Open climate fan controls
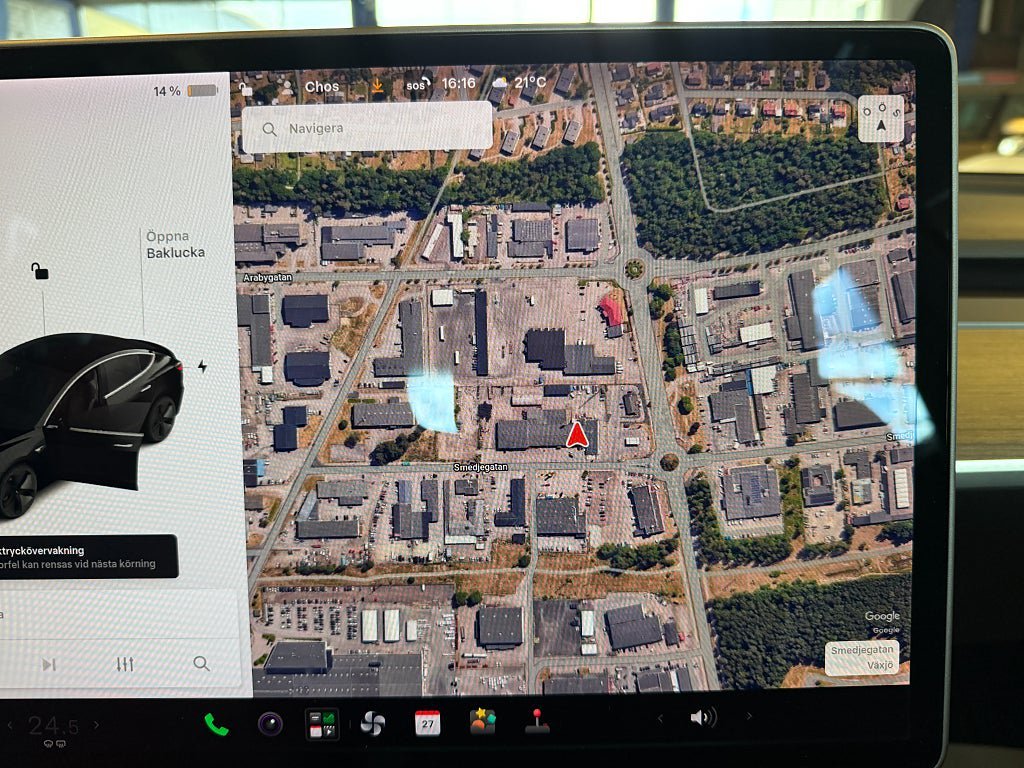 click(373, 724)
